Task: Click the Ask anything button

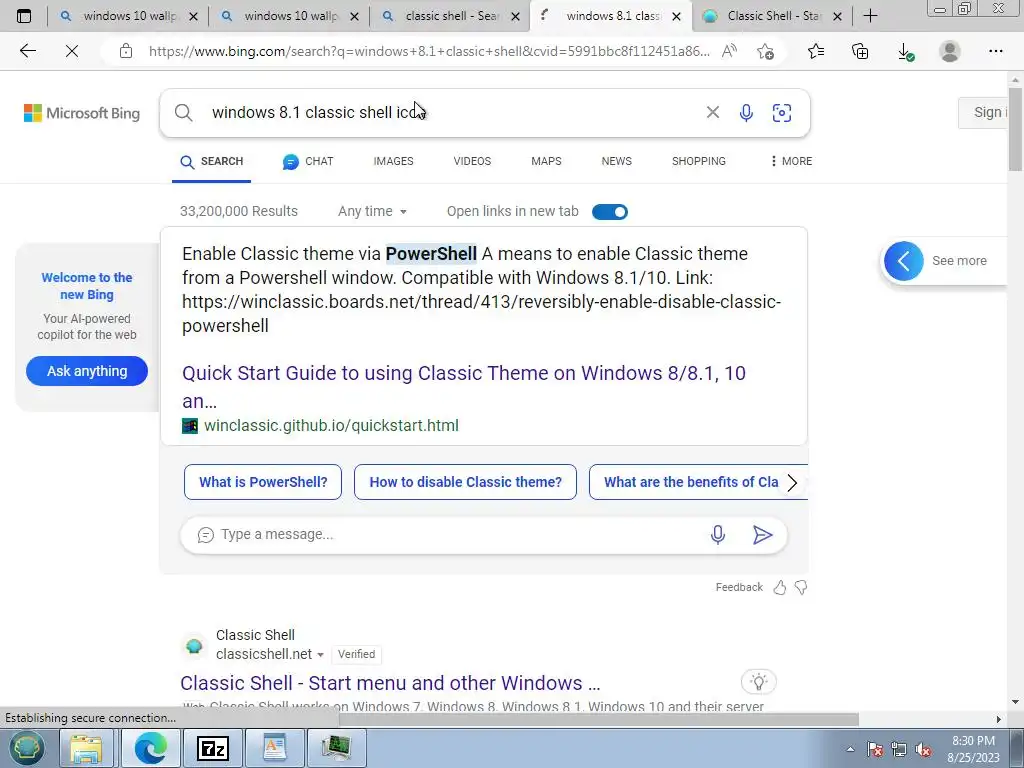Action: (87, 371)
